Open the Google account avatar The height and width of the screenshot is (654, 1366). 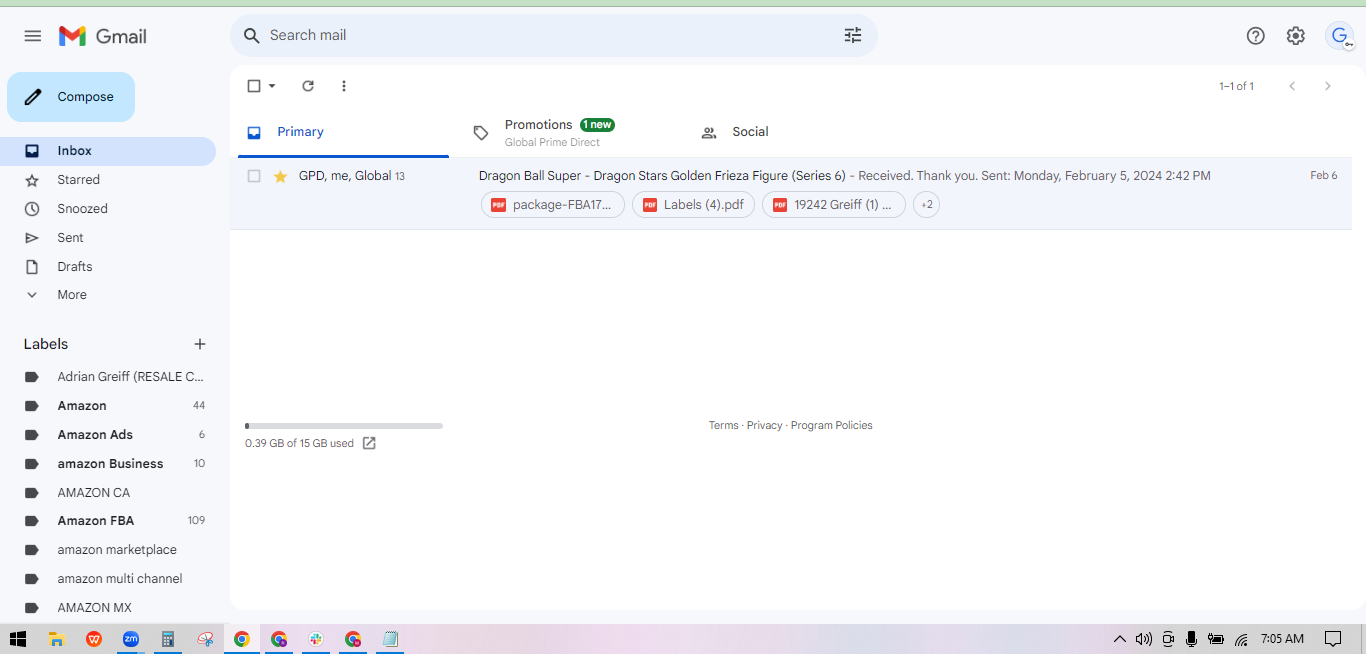[1339, 36]
